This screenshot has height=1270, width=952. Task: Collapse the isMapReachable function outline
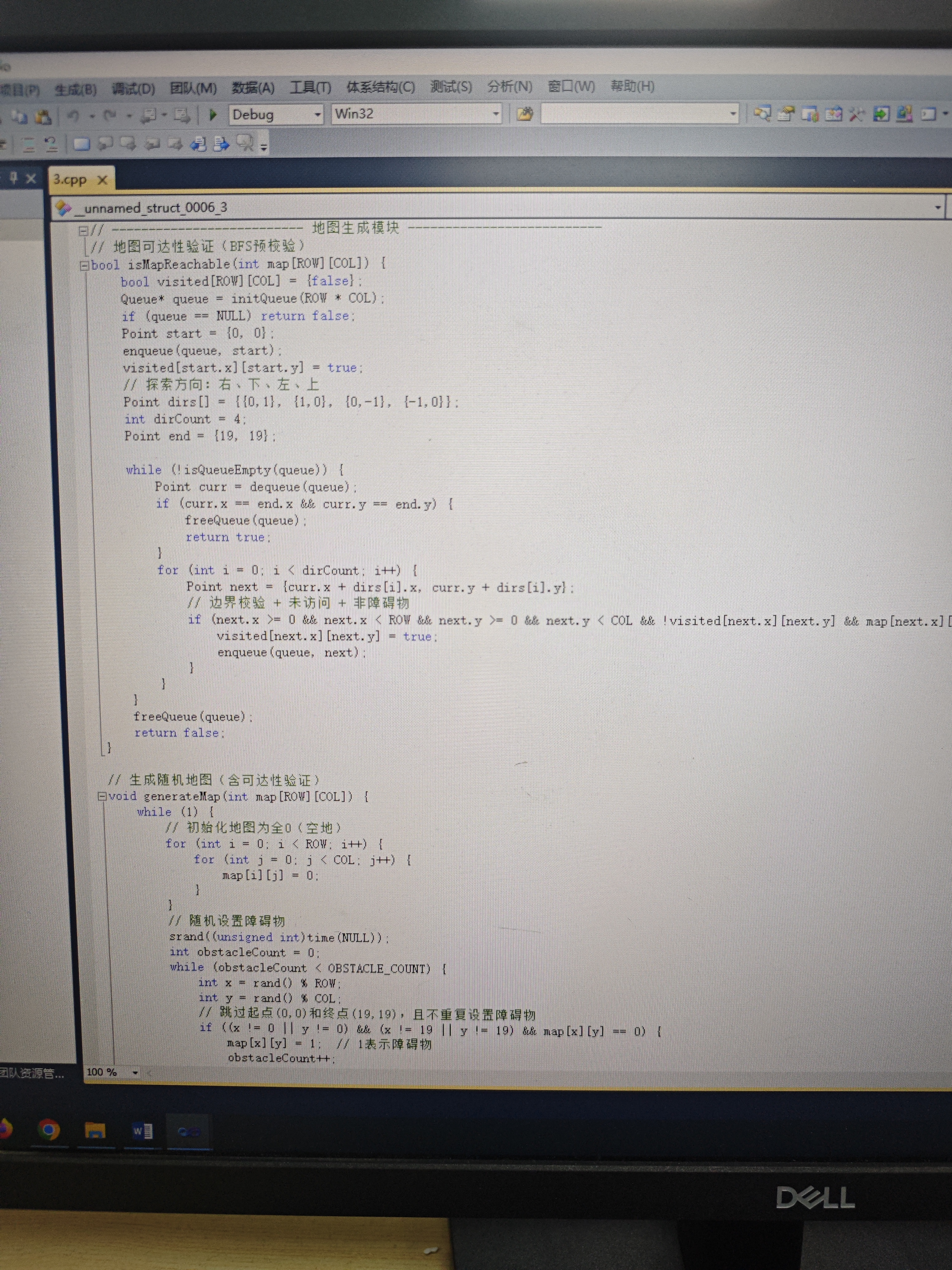tap(84, 265)
